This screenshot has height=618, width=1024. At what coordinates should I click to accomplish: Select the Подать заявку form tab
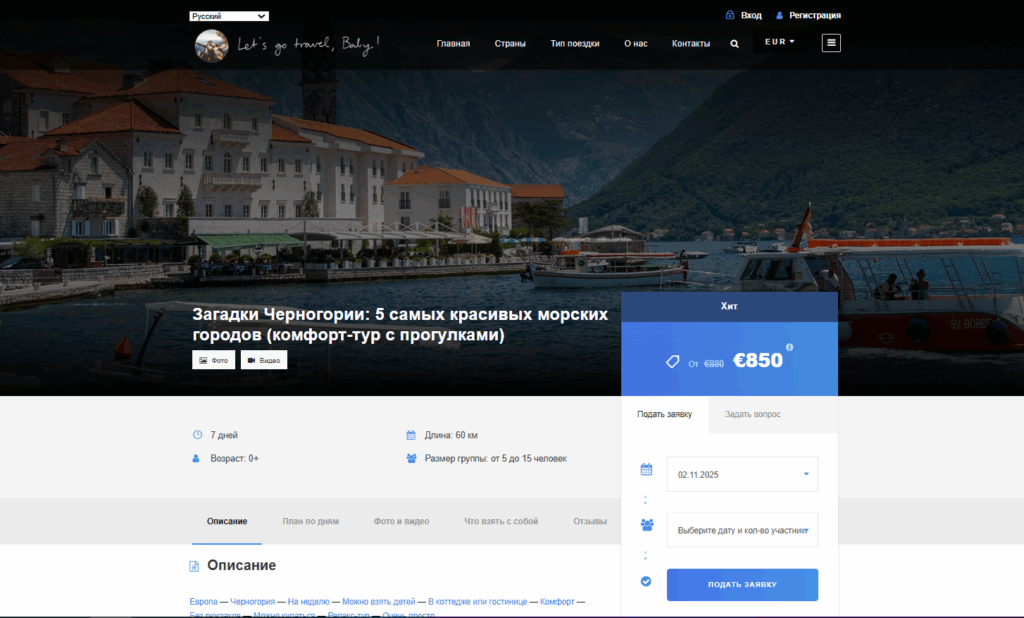pos(664,414)
